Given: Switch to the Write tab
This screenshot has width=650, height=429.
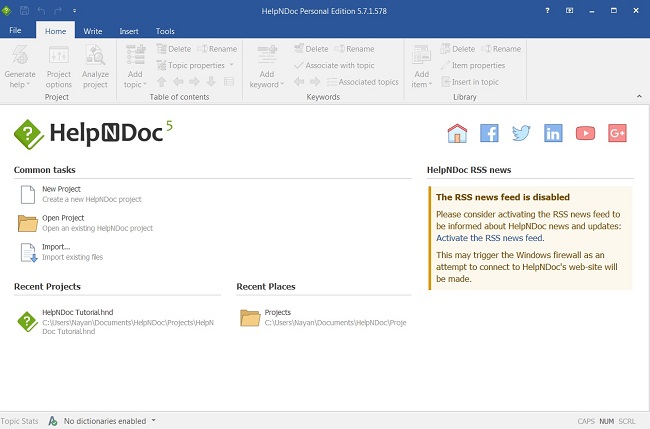Looking at the screenshot, I should pyautogui.click(x=93, y=31).
